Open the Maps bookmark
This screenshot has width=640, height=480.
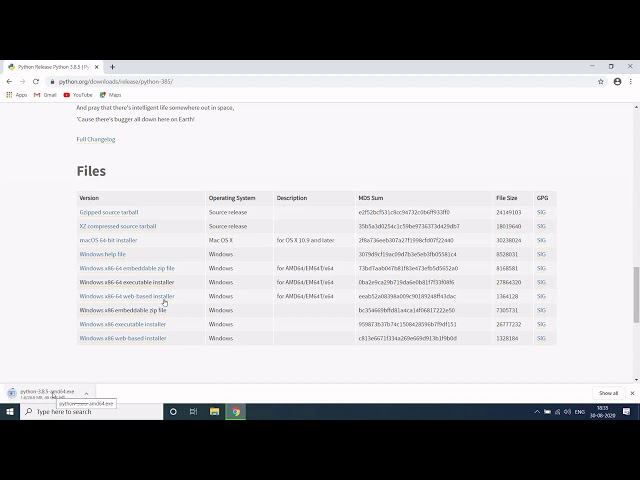click(x=111, y=95)
